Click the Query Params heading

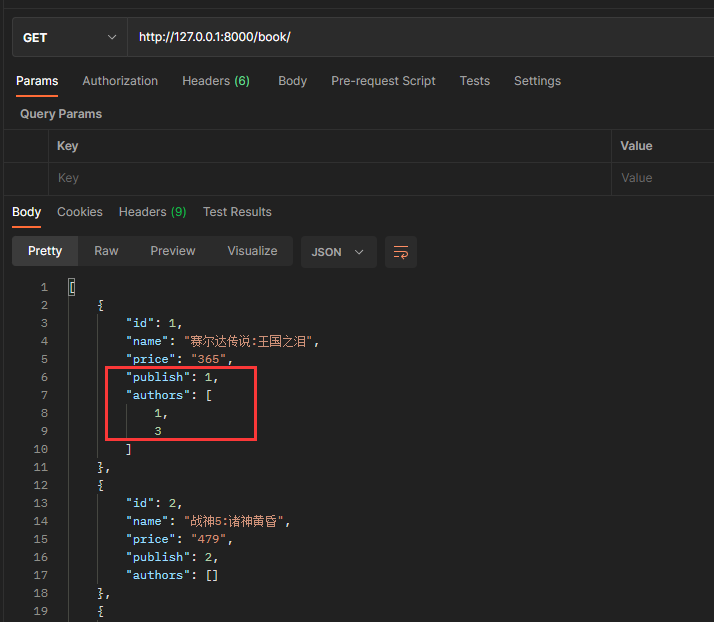[61, 114]
